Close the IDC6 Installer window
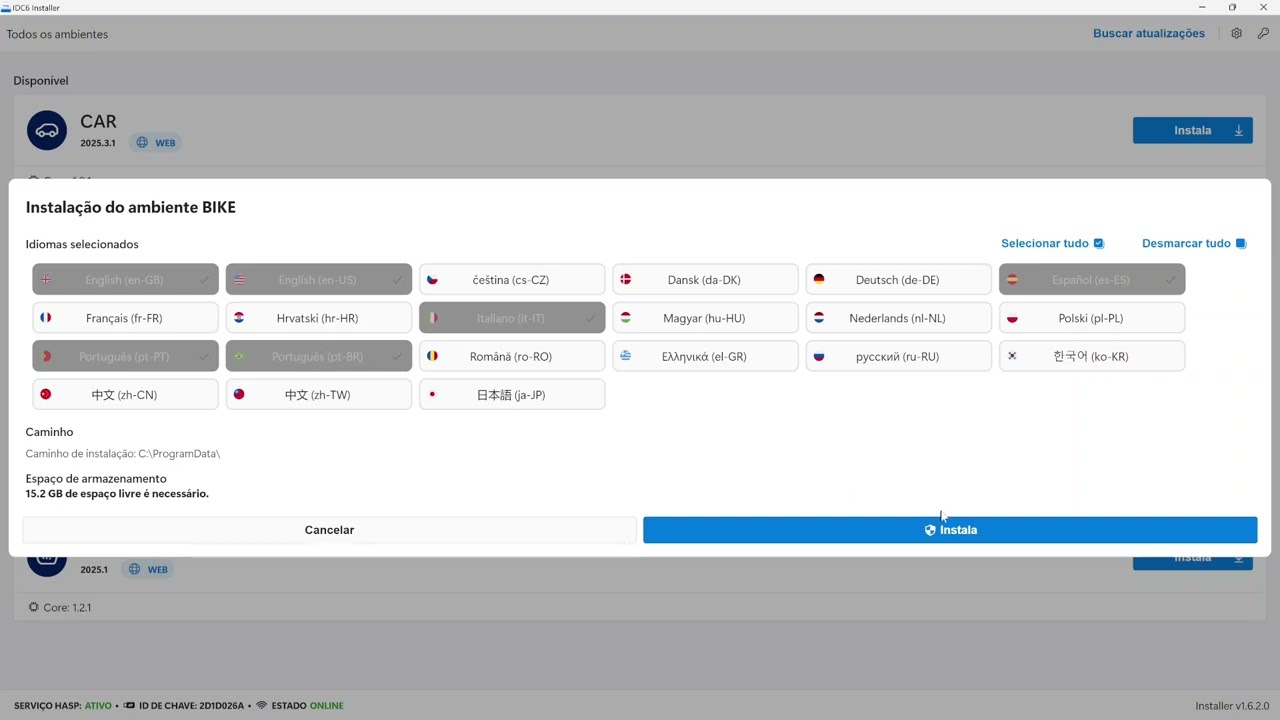The height and width of the screenshot is (720, 1280). pos(1263,7)
